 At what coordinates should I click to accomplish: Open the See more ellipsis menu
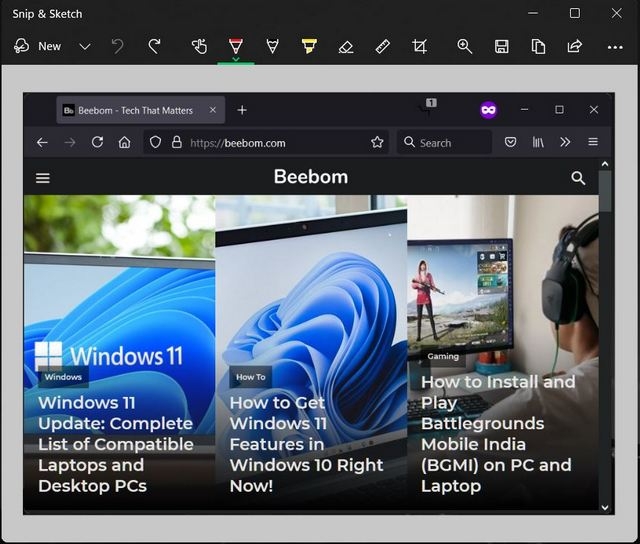pos(615,46)
